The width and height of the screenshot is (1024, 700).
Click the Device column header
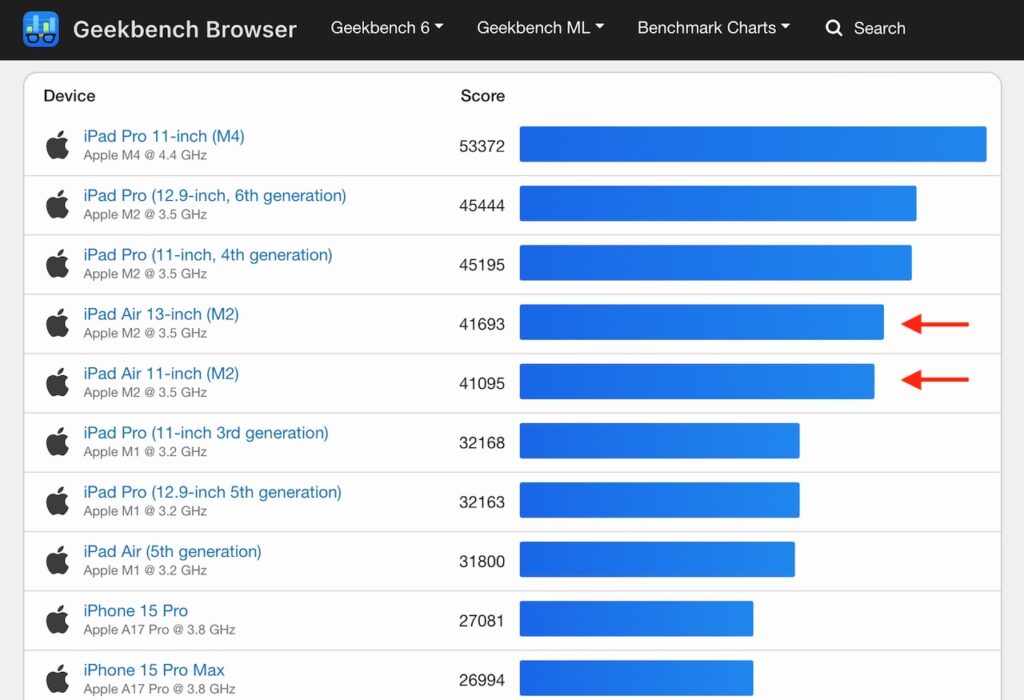69,96
